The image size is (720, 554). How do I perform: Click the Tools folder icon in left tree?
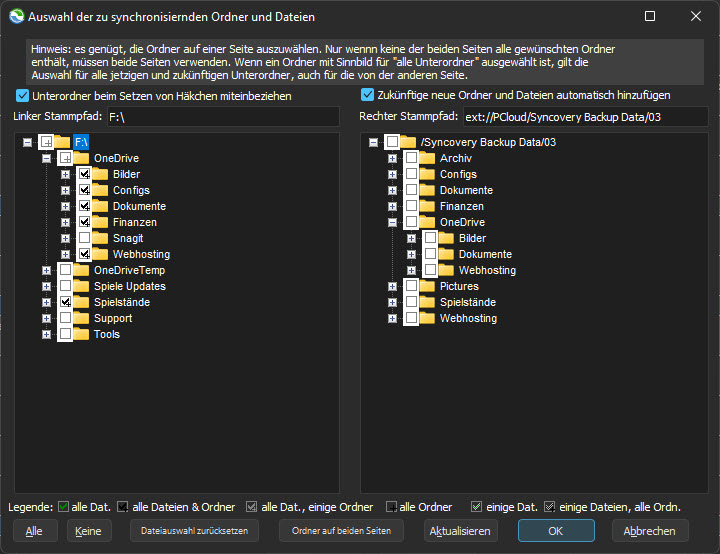(81, 334)
